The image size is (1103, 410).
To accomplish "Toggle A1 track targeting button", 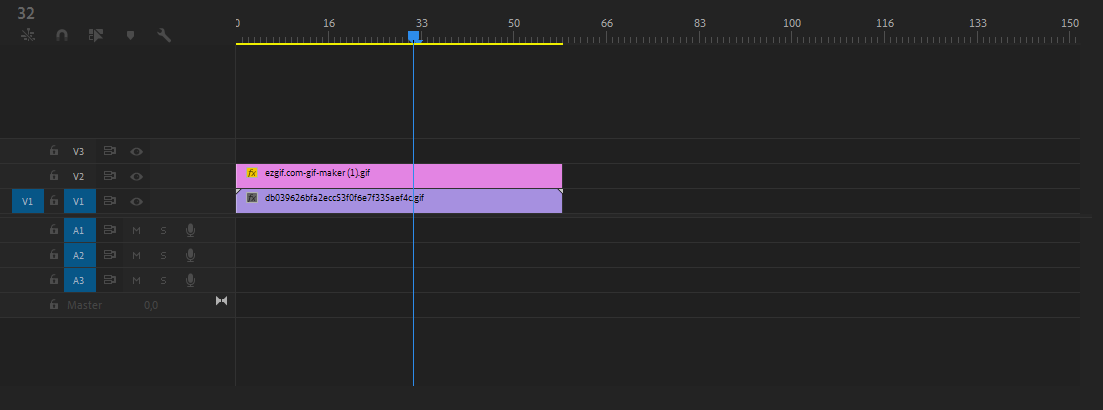I will (x=79, y=230).
